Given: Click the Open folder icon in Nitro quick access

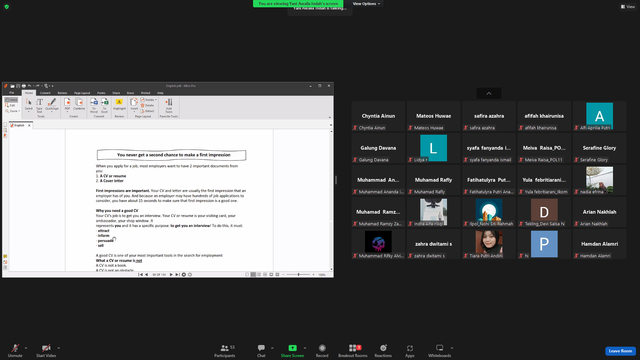Looking at the screenshot, I should [13, 86].
